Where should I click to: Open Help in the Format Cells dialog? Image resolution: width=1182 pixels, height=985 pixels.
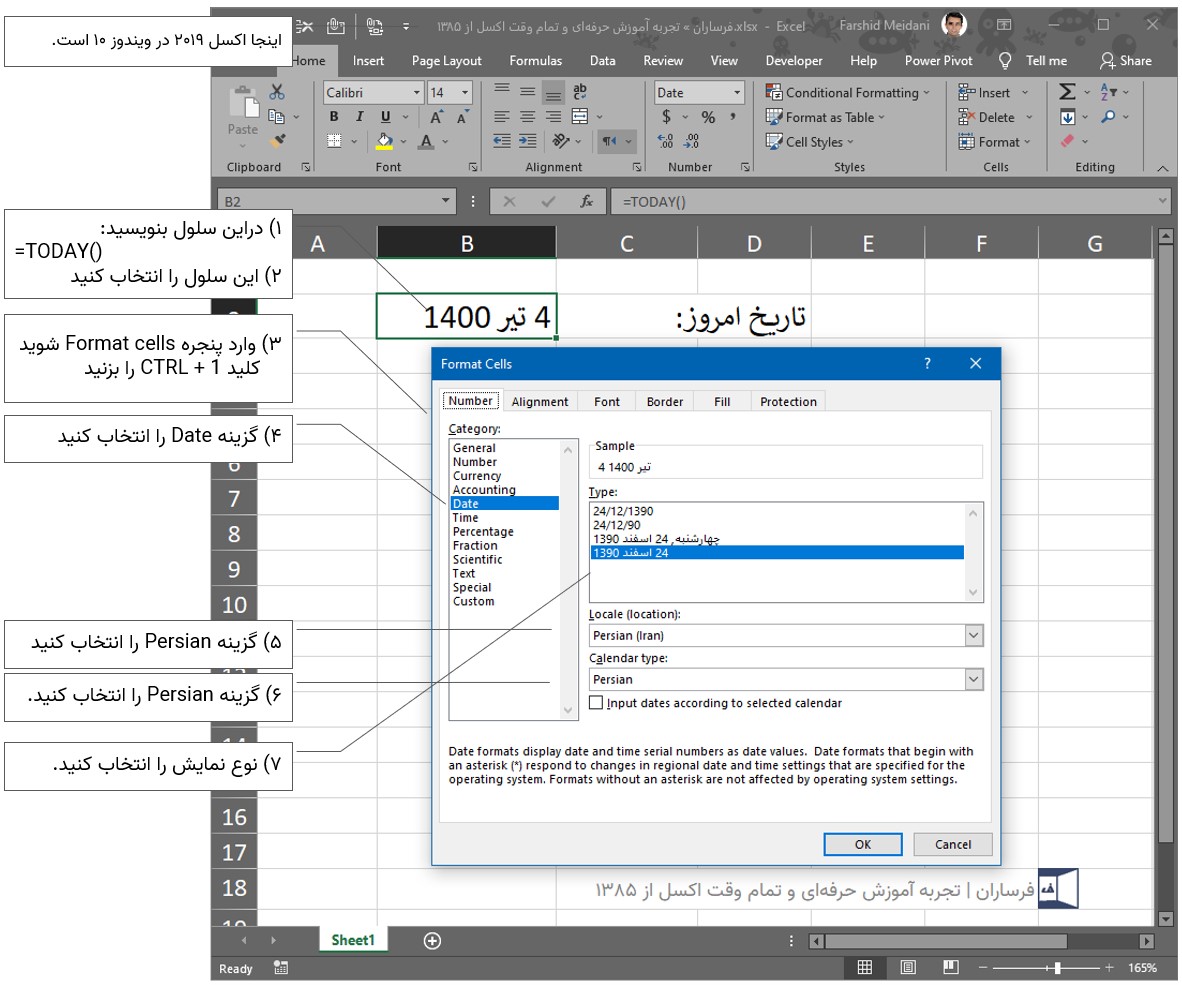click(x=927, y=363)
